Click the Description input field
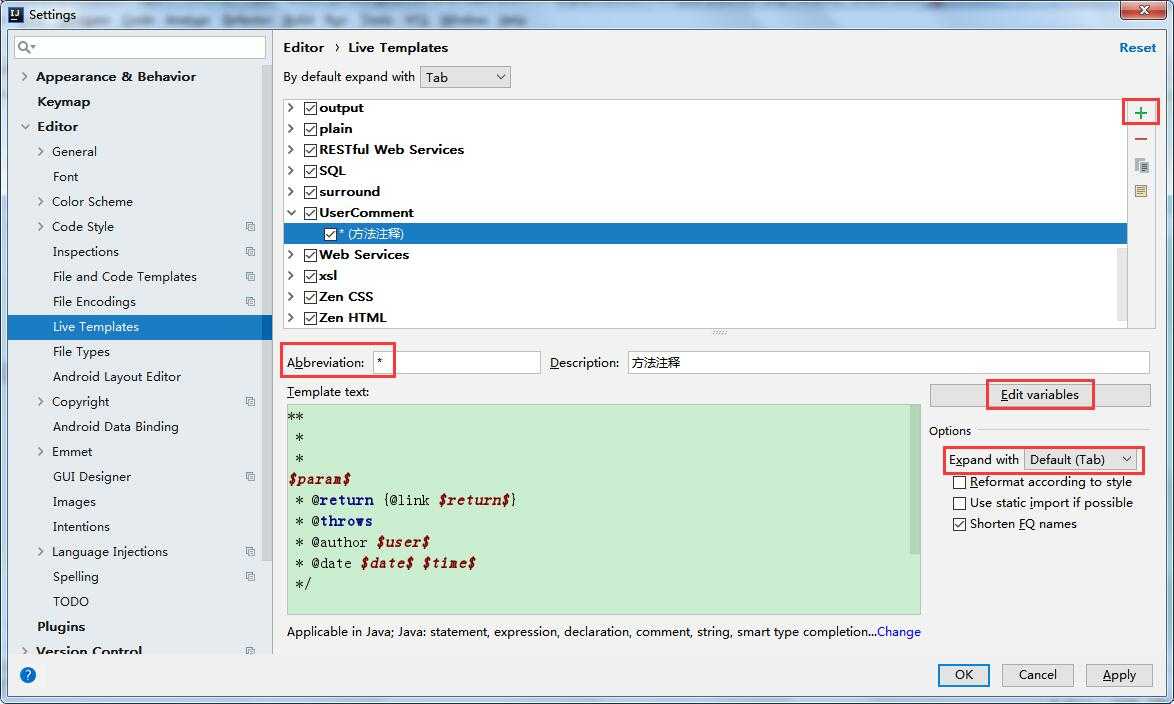This screenshot has height=704, width=1174. (x=888, y=362)
